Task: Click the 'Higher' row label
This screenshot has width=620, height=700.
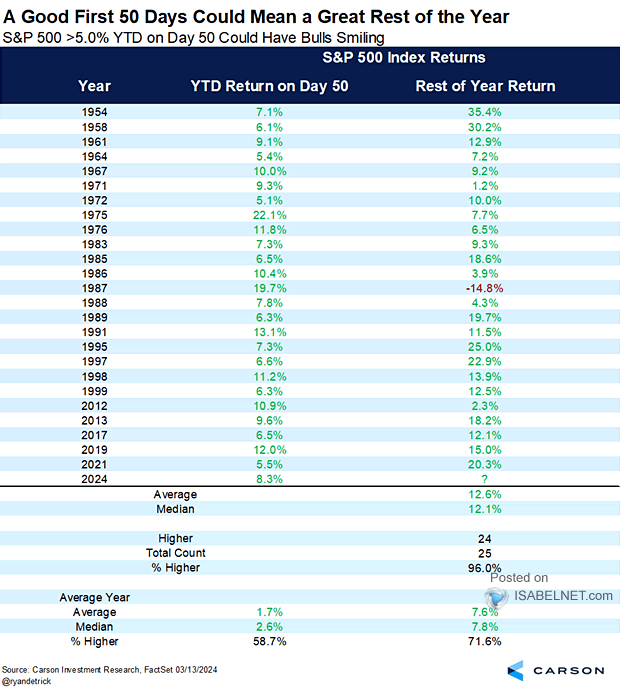Action: tap(175, 538)
